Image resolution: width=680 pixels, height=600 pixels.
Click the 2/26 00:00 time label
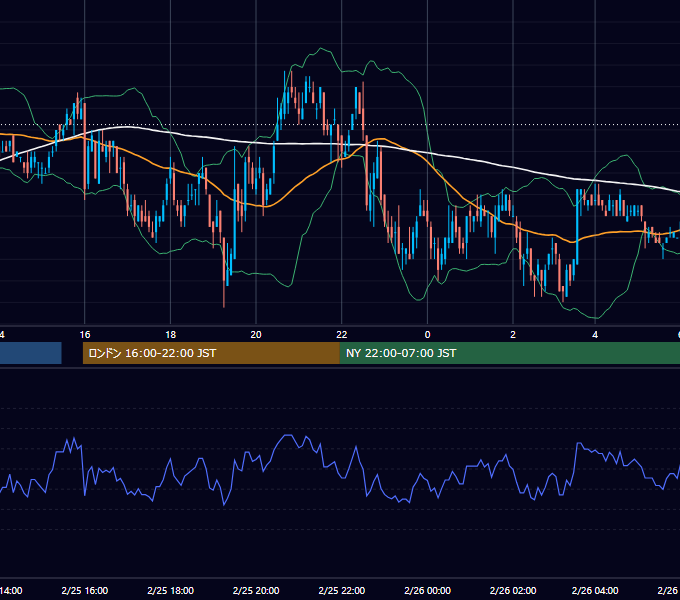[428, 590]
